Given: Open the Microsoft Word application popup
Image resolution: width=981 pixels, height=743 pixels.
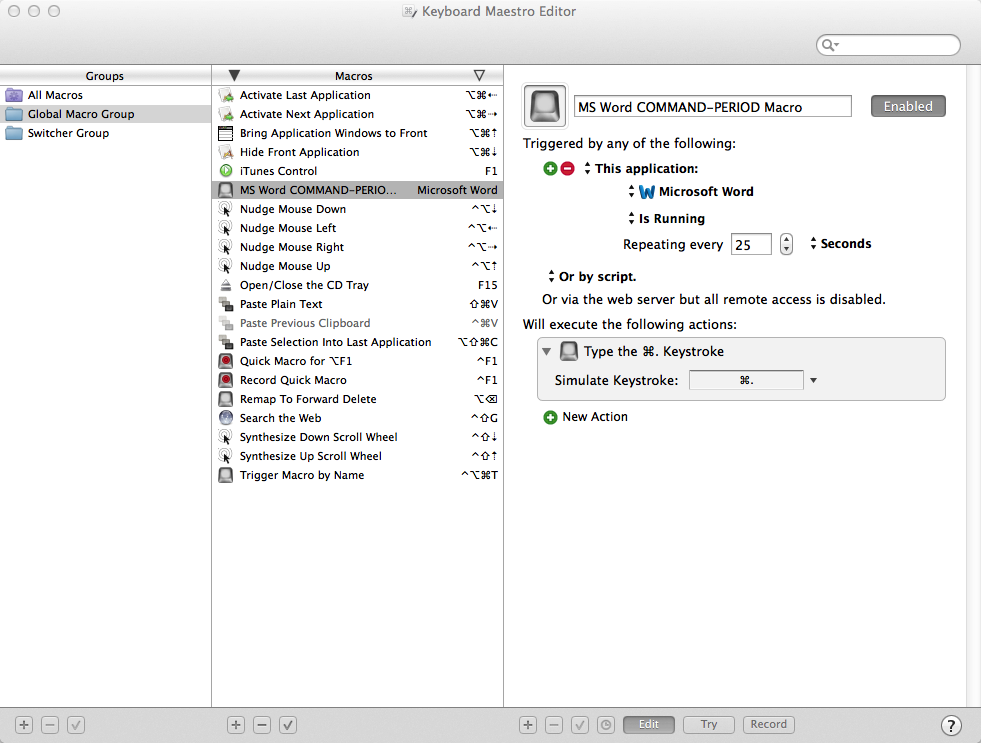Looking at the screenshot, I should coord(691,192).
